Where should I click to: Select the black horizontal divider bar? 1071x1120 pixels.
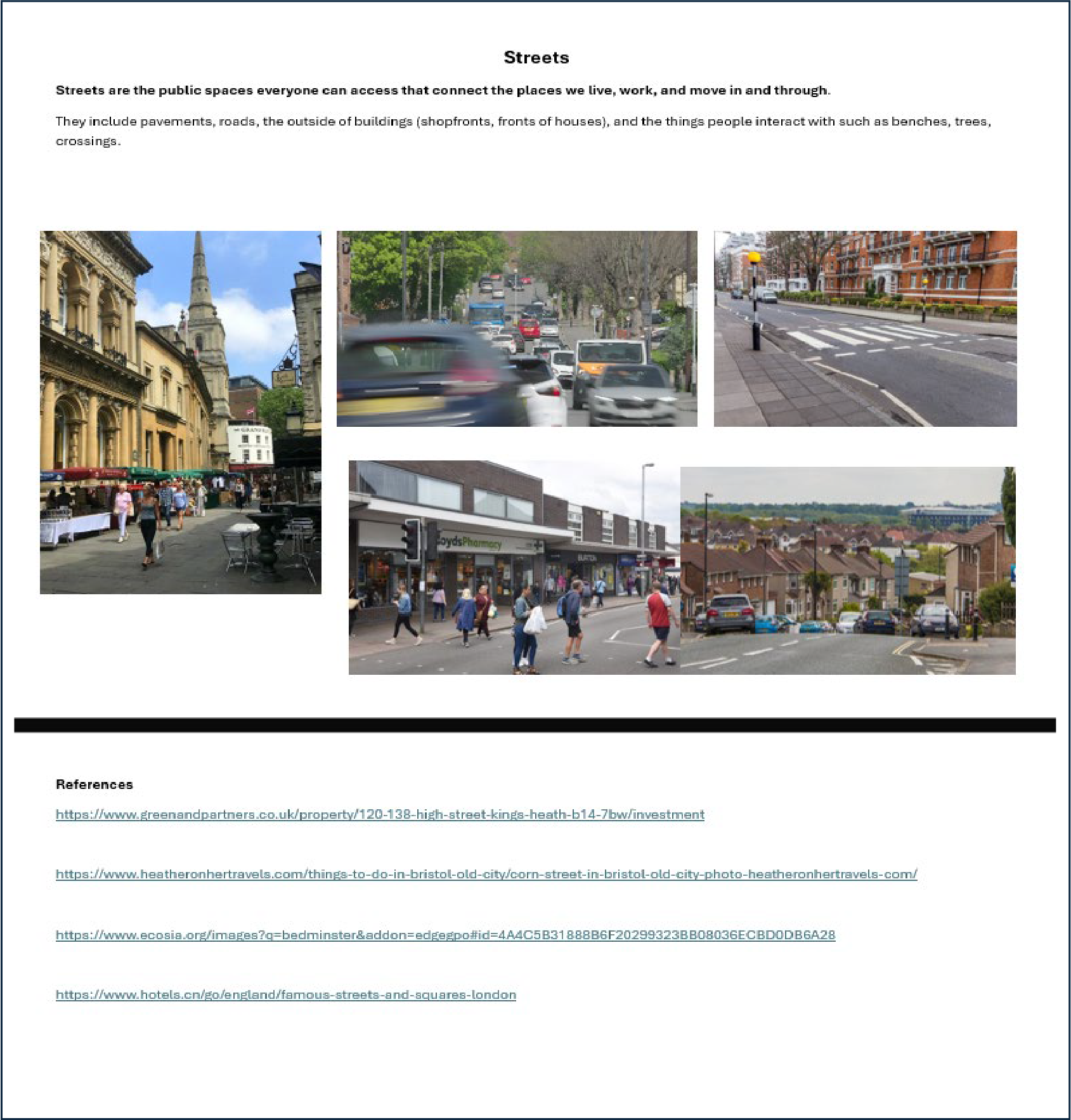(535, 725)
